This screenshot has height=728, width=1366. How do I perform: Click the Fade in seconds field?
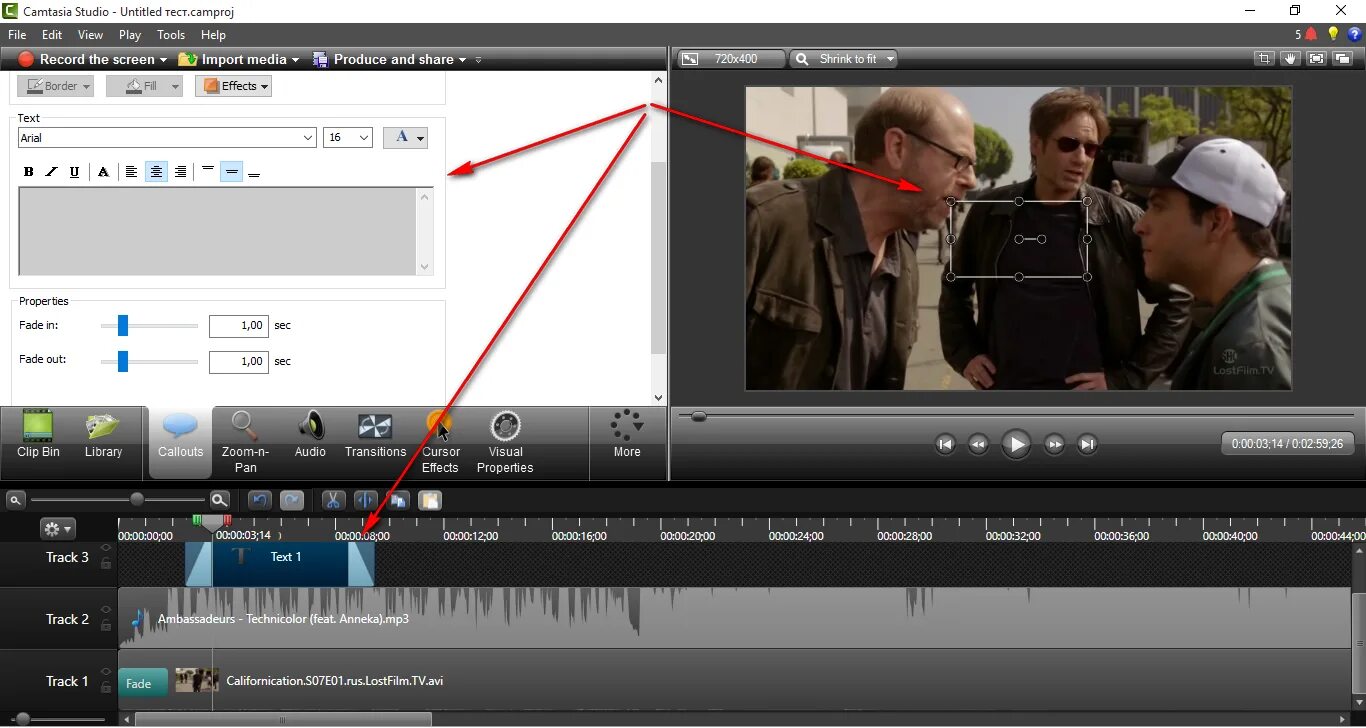239,325
